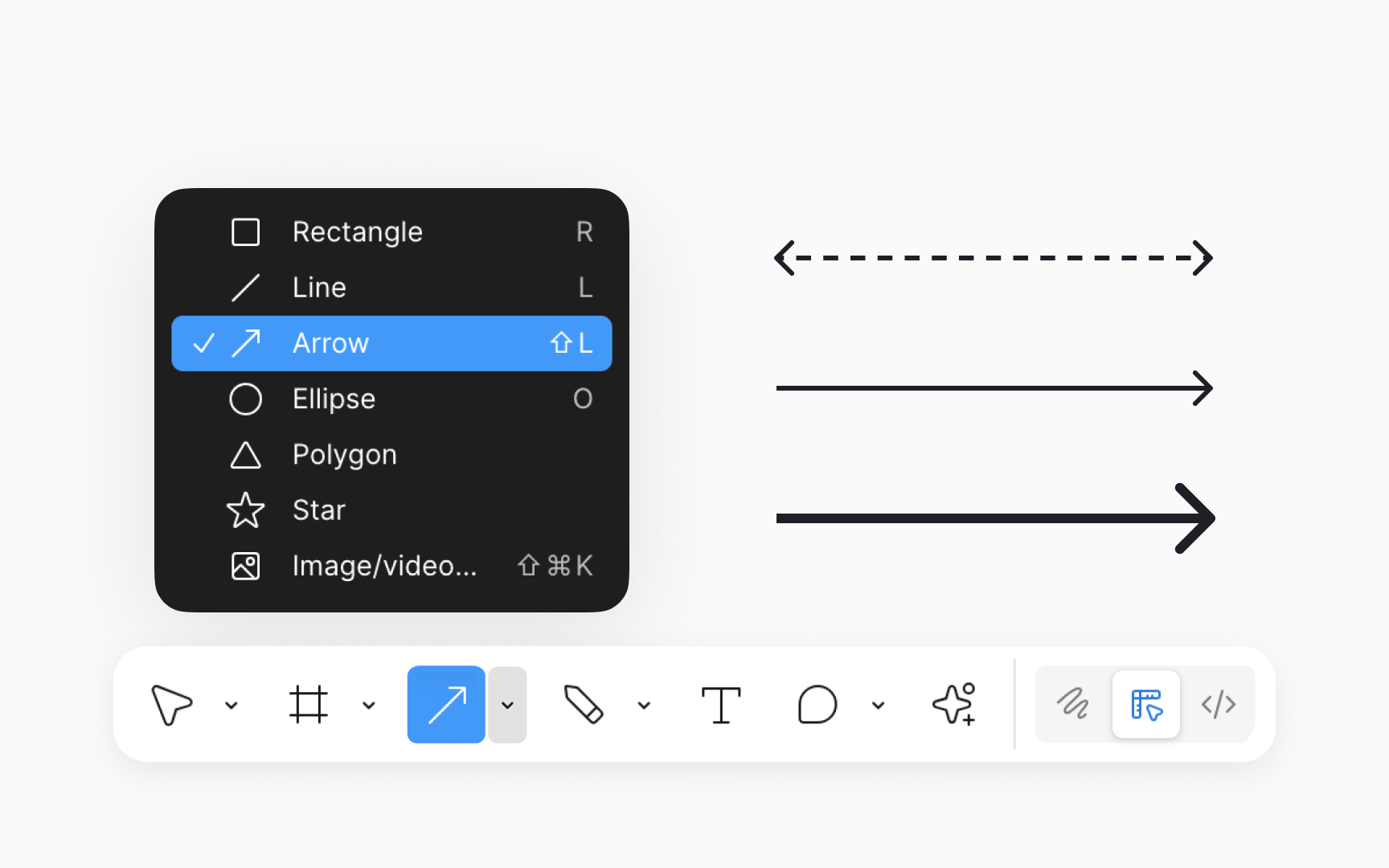
Task: Expand the Move tool options chevron
Action: (x=231, y=706)
